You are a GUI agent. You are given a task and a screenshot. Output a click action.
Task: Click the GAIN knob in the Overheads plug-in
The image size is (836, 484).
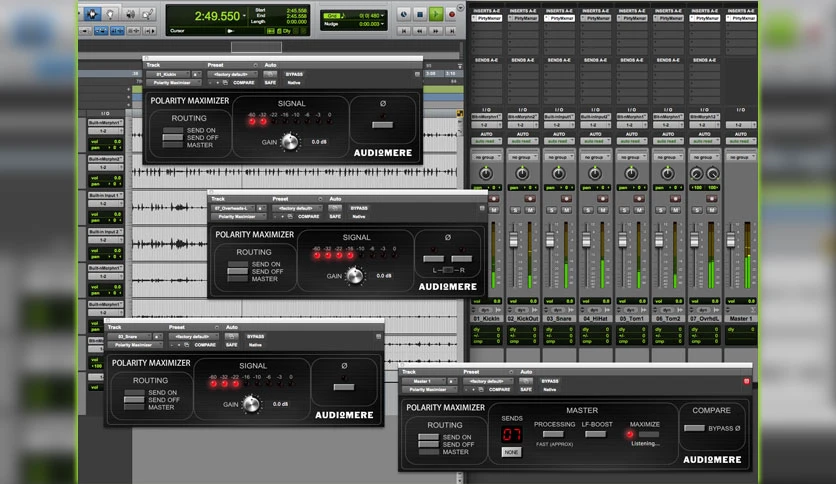(355, 276)
